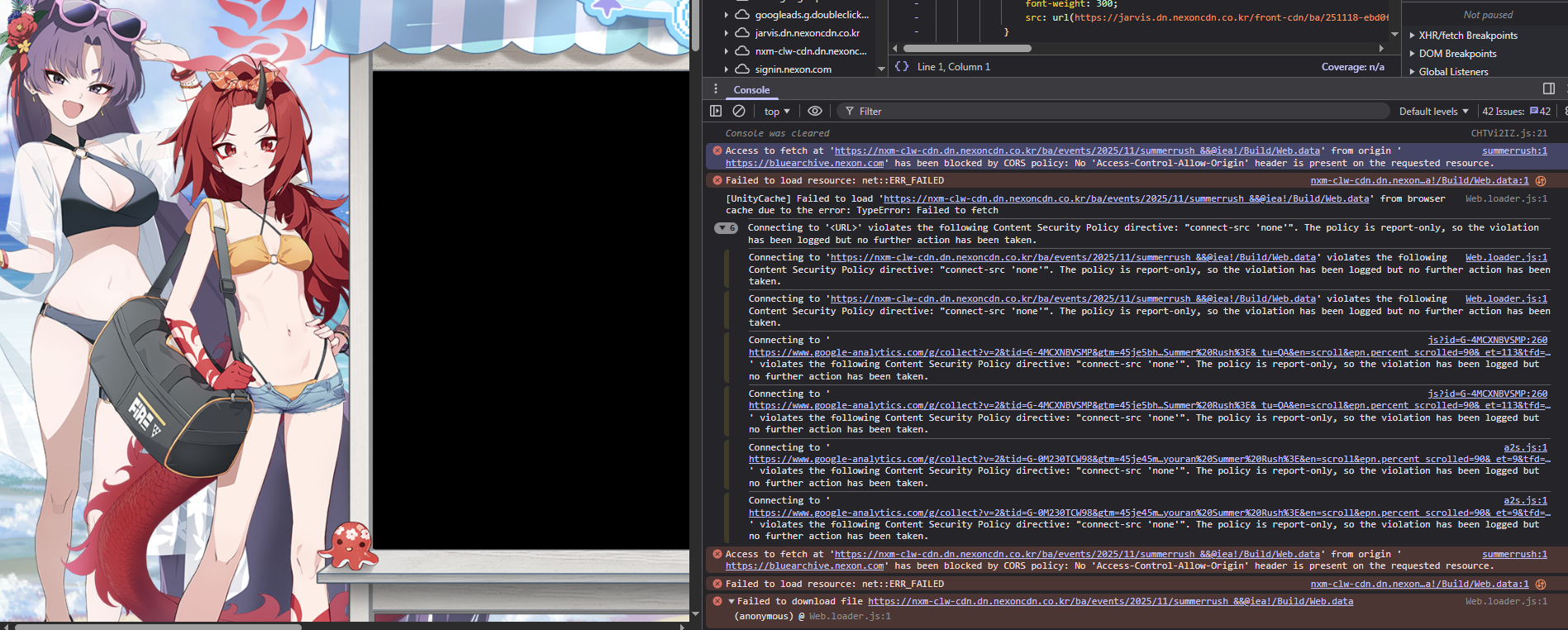Click the file tree scroll-down arrow
Image resolution: width=1568 pixels, height=630 pixels.
(x=881, y=69)
